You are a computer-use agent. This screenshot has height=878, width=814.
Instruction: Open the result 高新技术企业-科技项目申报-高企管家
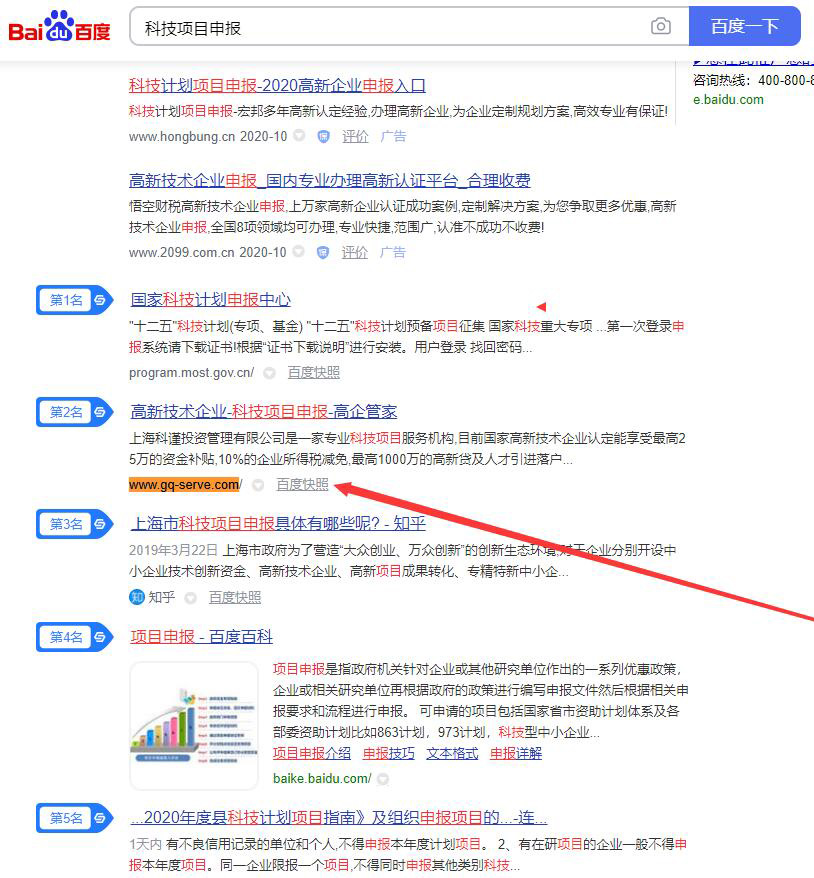click(264, 412)
